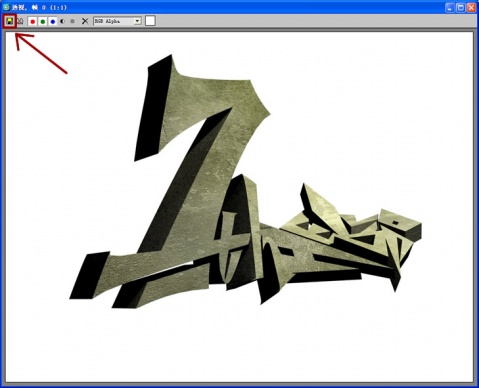Open the white color swatch
The image size is (479, 388).
pos(150,21)
